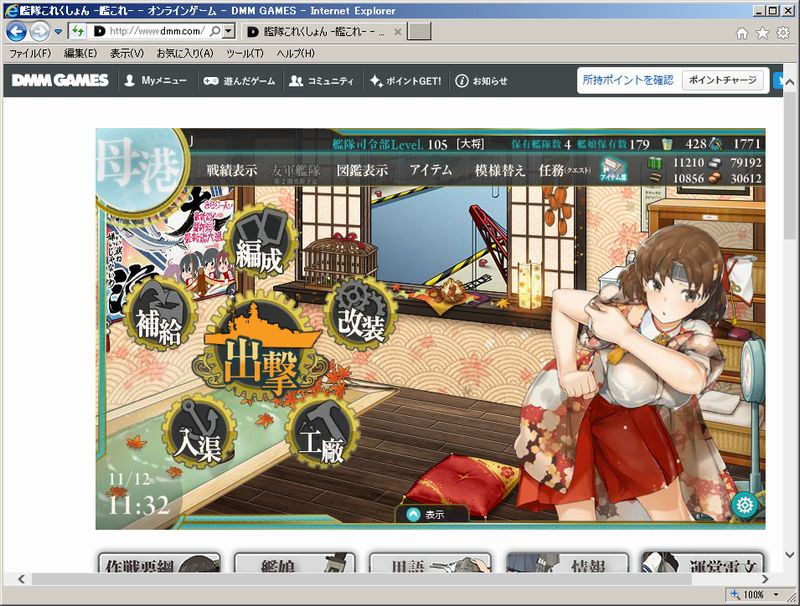Click the vertical scrollbar up arrow

[790, 82]
